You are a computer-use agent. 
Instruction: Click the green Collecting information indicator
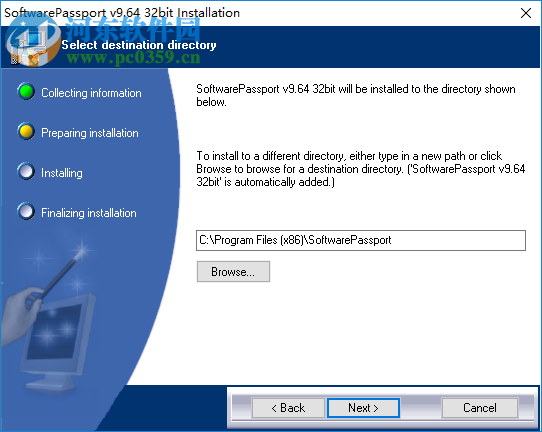26,92
